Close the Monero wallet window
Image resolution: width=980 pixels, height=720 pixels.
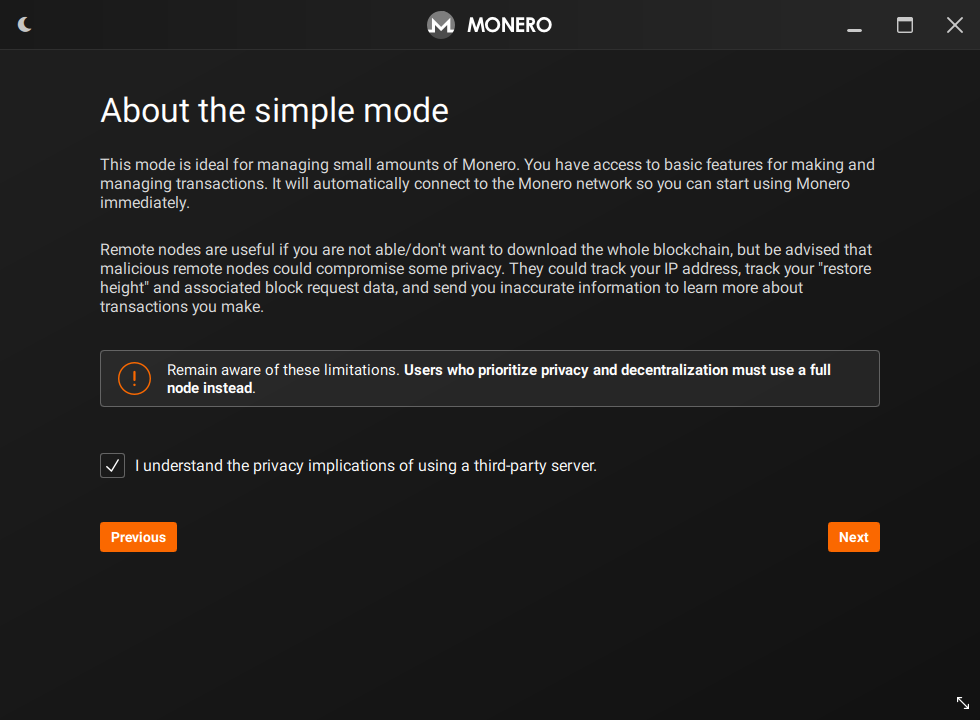[955, 25]
